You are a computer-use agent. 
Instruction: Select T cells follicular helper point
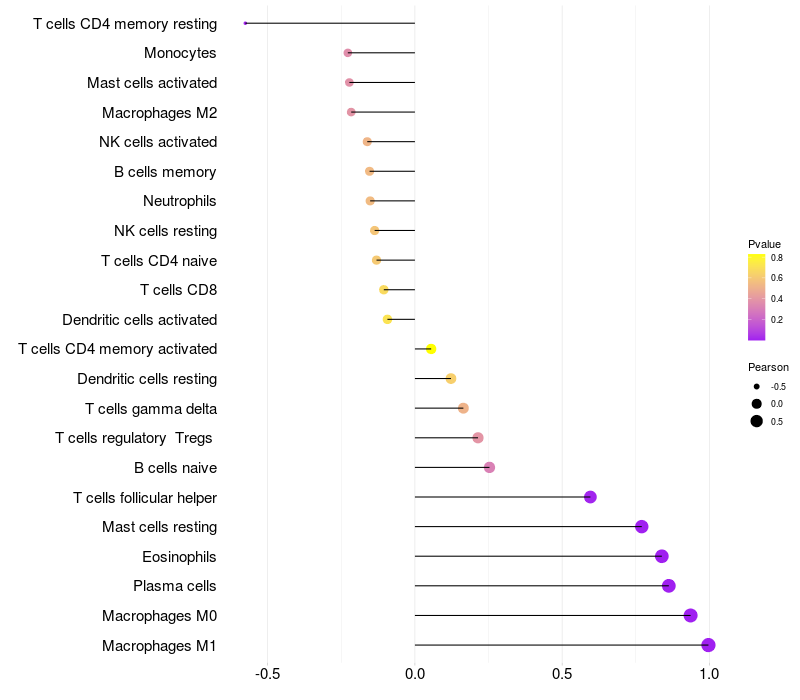coord(590,497)
